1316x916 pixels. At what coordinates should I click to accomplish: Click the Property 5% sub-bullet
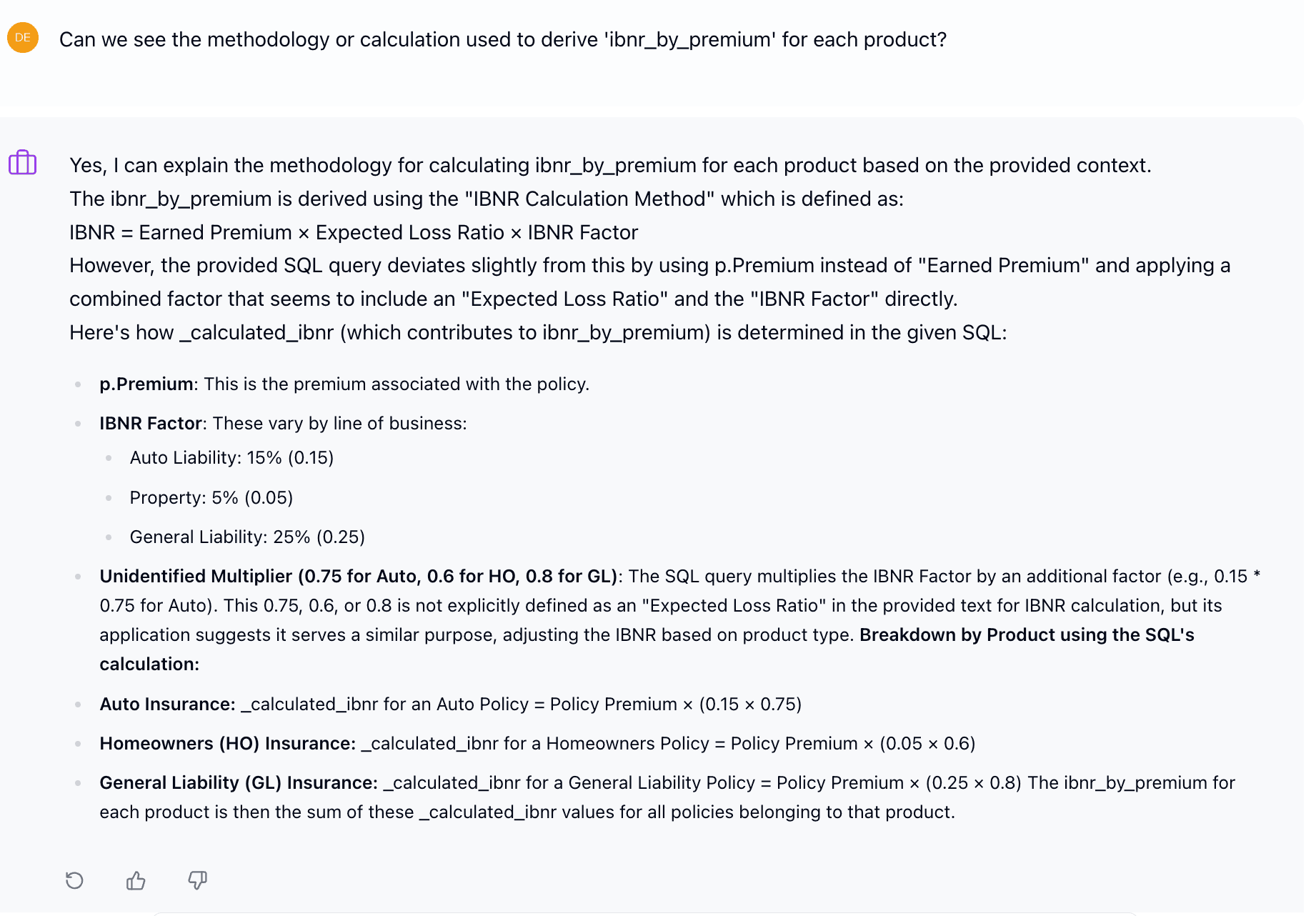coord(211,497)
